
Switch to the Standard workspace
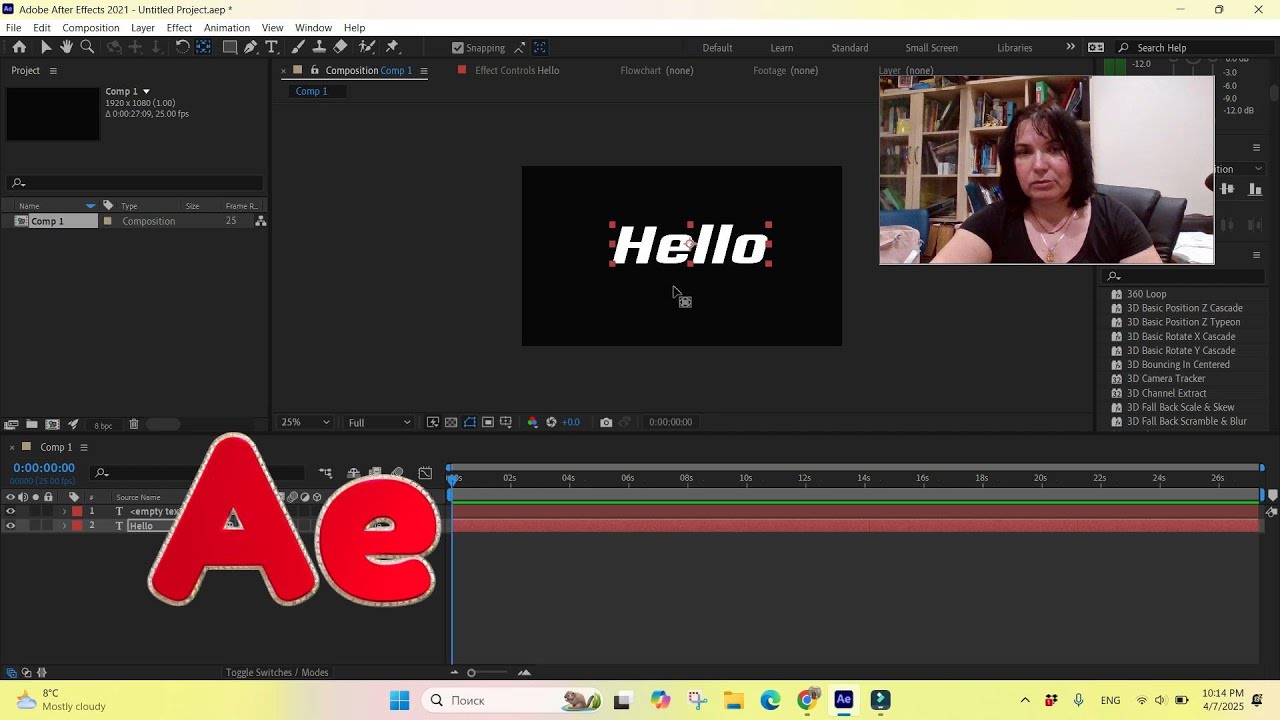[x=850, y=48]
